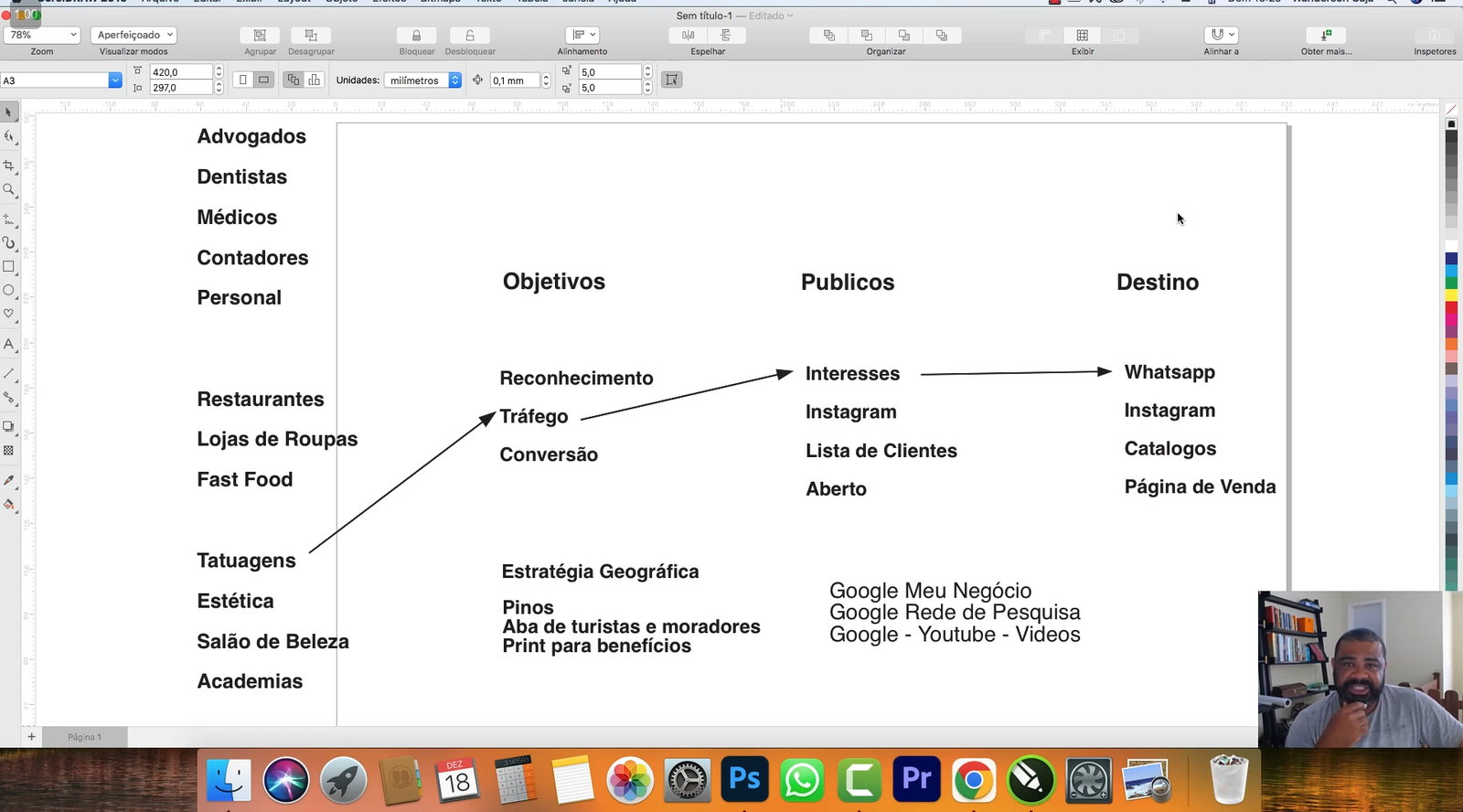1463x812 pixels.
Task: Select the Objetivos heading text
Action: click(x=554, y=282)
